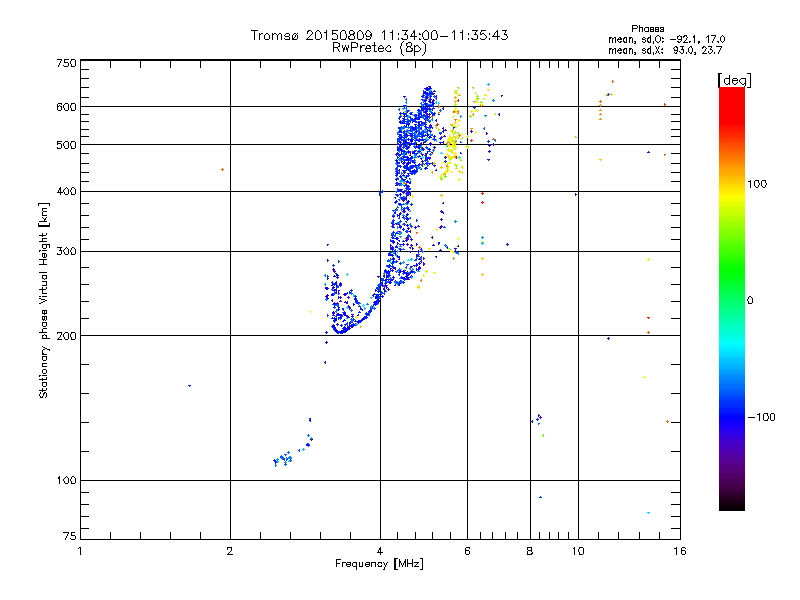Click the "Stationary phase Virtual Height [km]" axis label
This screenshot has width=800, height=600.
44,300
